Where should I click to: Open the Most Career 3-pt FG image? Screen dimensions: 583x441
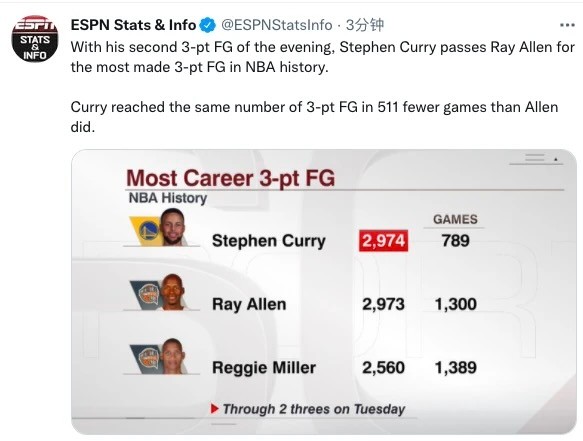pos(324,292)
